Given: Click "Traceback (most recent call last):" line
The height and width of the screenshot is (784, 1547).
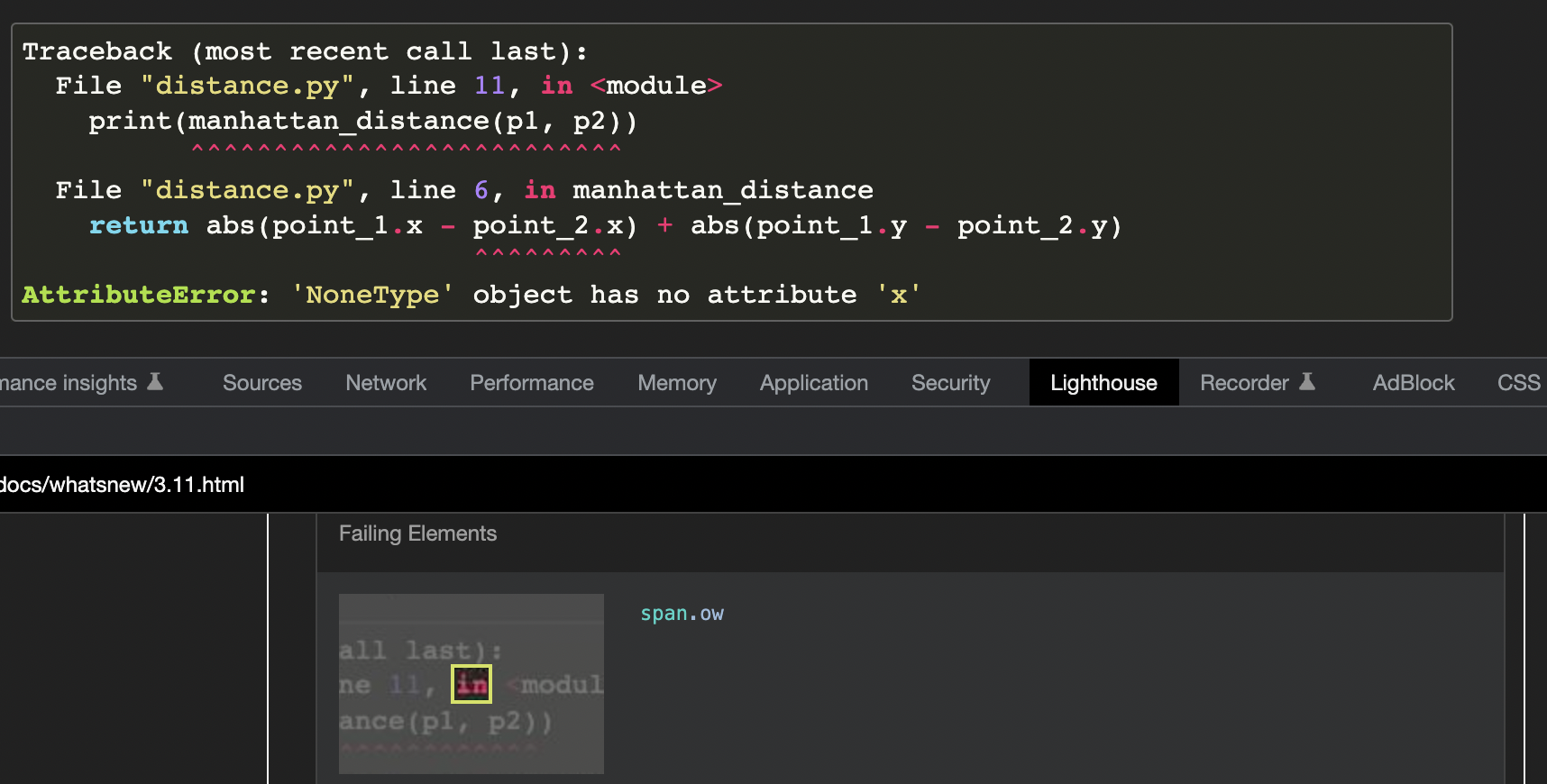Looking at the screenshot, I should [305, 51].
